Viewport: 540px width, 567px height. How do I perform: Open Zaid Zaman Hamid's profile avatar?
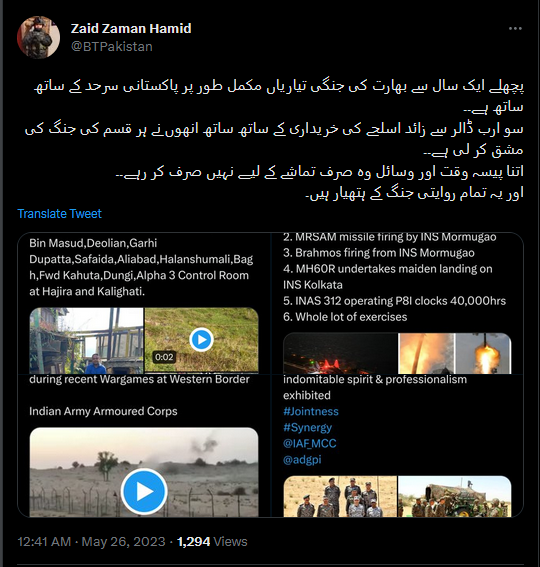38,37
